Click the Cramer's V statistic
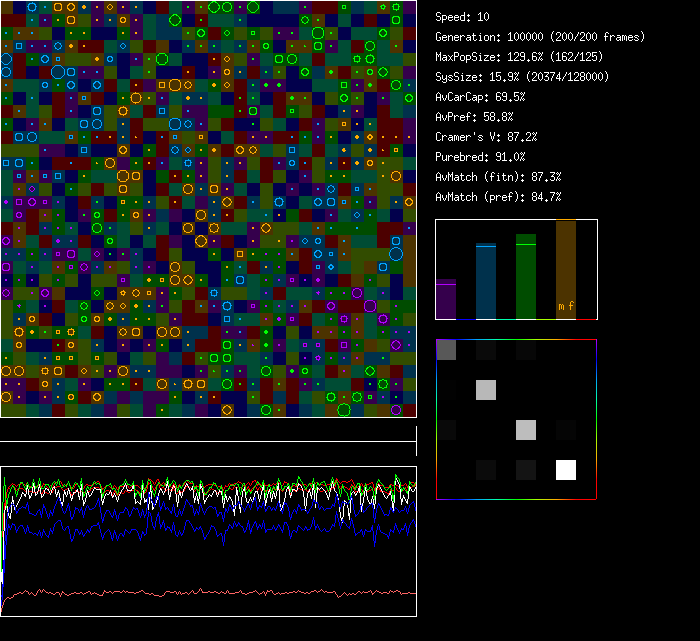 click(x=486, y=137)
